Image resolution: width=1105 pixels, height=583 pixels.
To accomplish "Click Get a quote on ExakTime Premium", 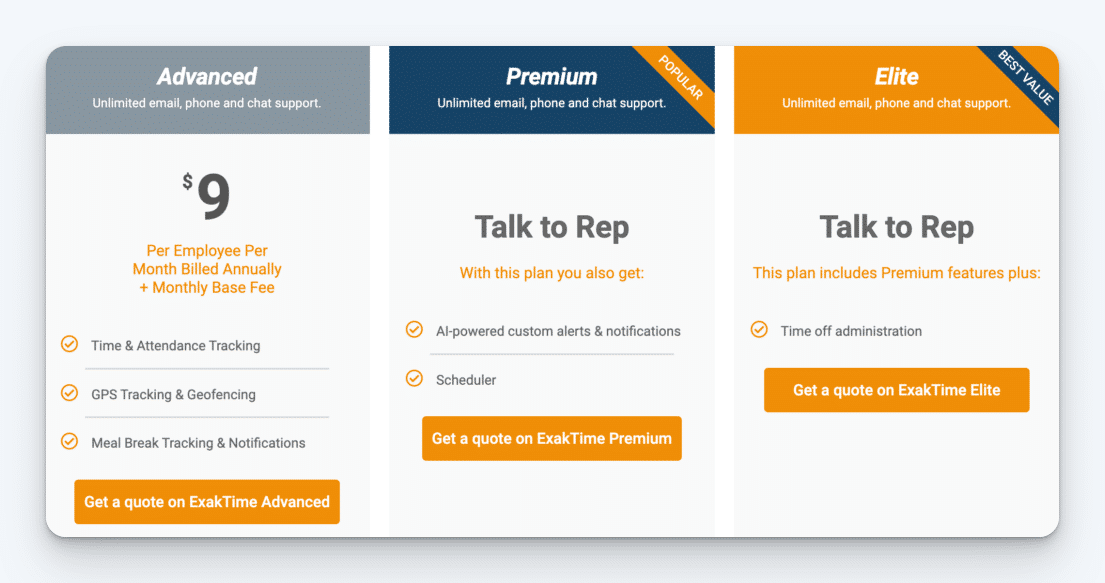I will tap(551, 438).
